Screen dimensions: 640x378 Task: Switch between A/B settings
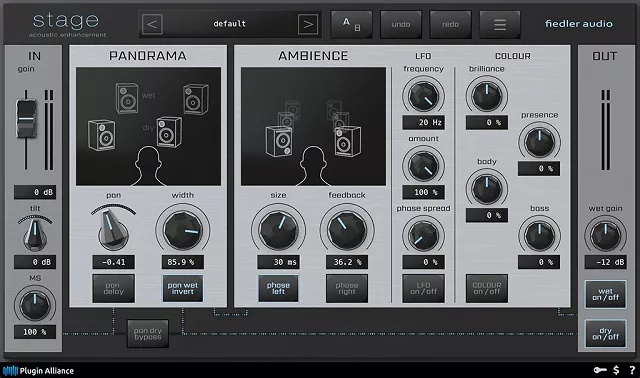click(351, 24)
